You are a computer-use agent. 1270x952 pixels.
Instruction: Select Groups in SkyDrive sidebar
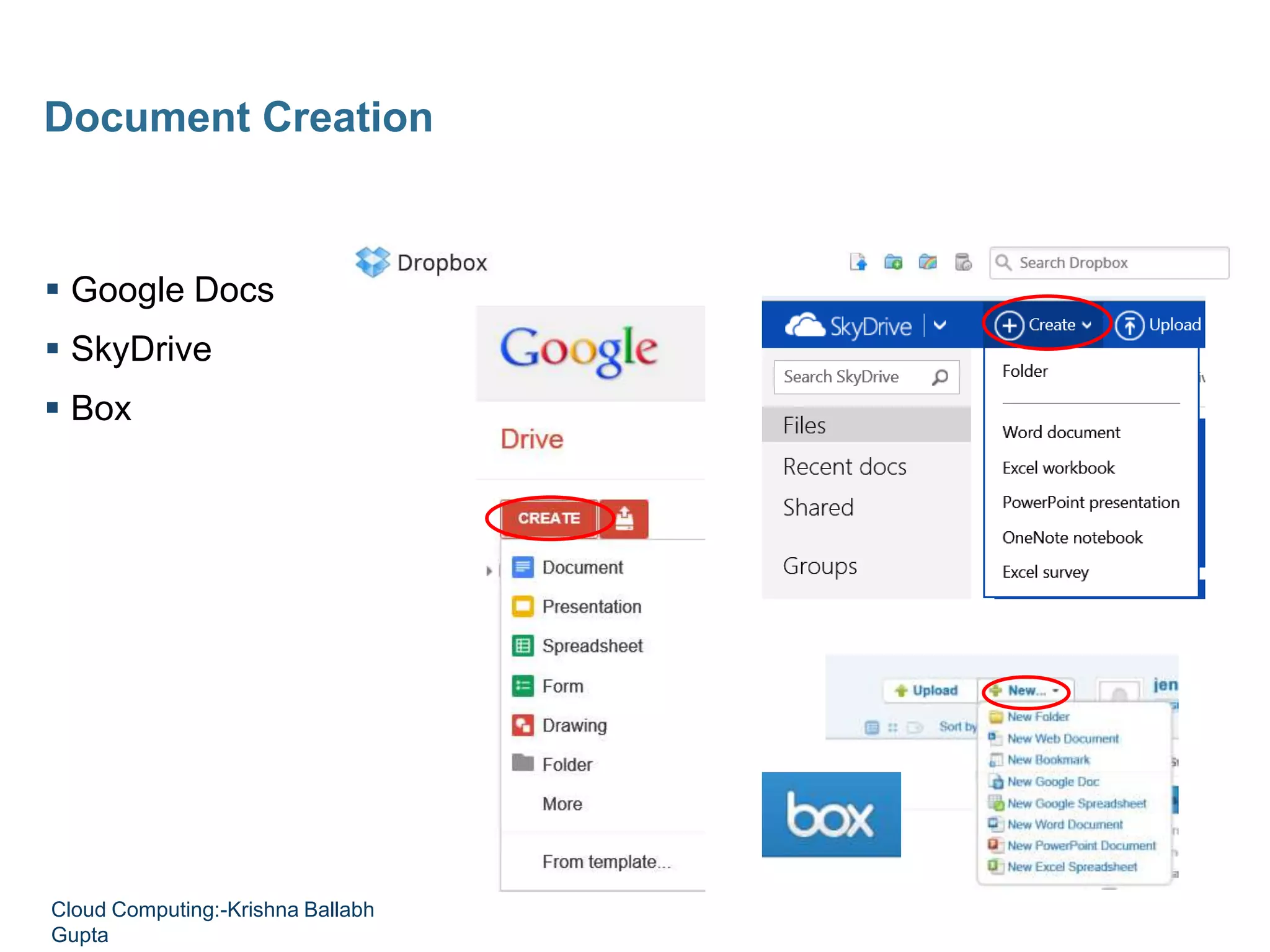click(x=820, y=566)
